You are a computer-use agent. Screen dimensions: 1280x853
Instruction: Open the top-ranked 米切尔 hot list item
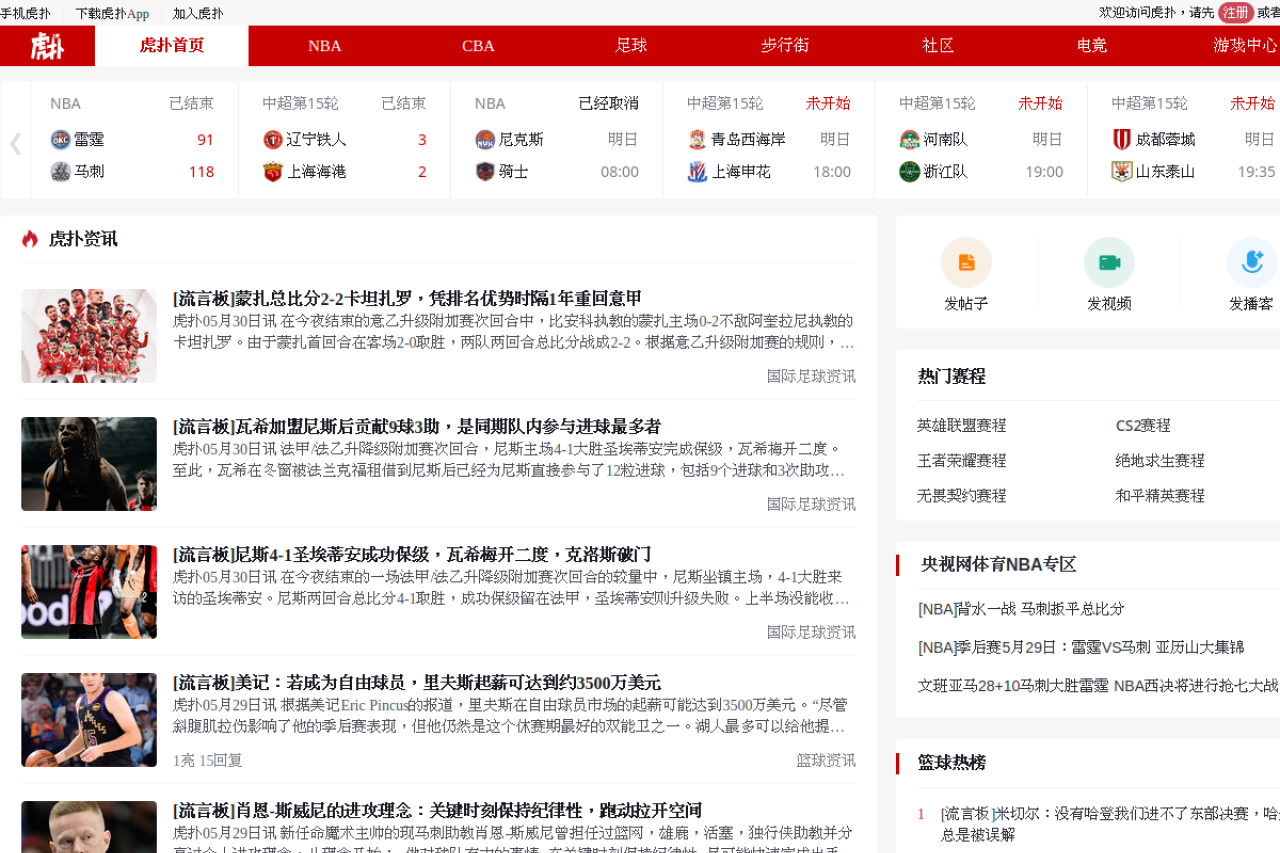[x=1110, y=823]
